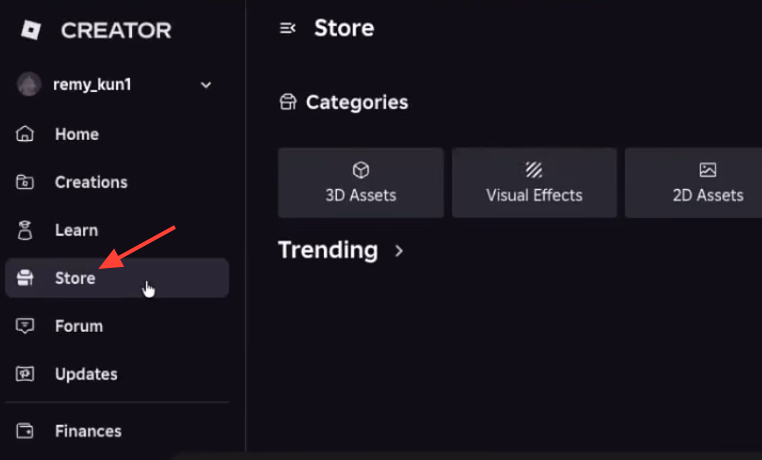762x460 pixels.
Task: Click the Learn icon in sidebar
Action: coord(25,230)
